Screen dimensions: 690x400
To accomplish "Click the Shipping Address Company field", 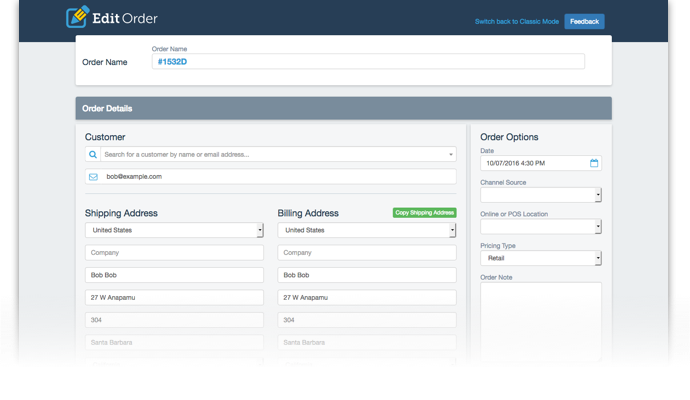I will [174, 253].
